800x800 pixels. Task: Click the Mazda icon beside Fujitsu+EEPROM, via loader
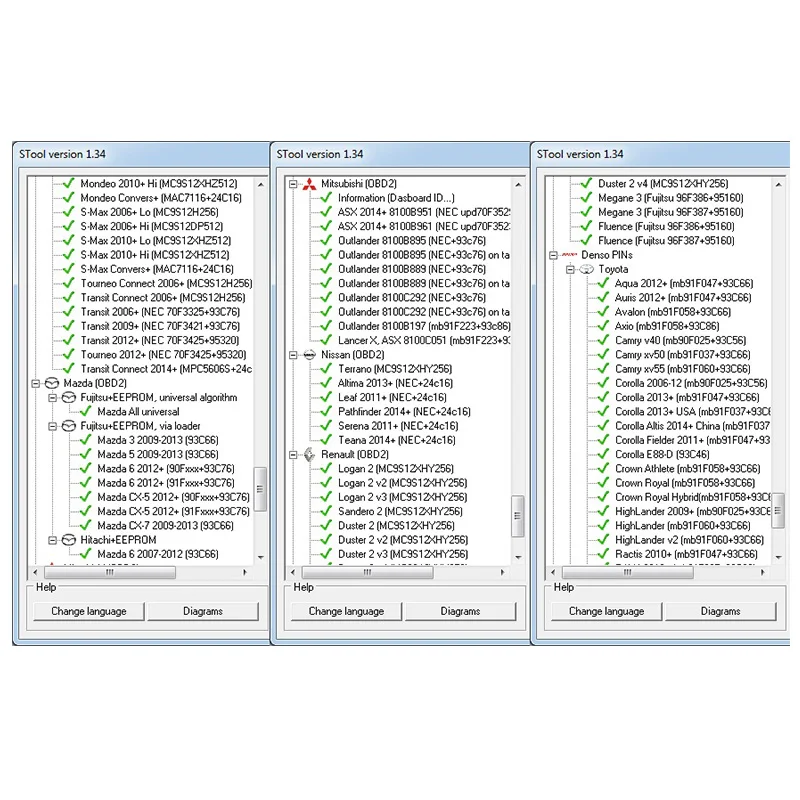pyautogui.click(x=69, y=426)
